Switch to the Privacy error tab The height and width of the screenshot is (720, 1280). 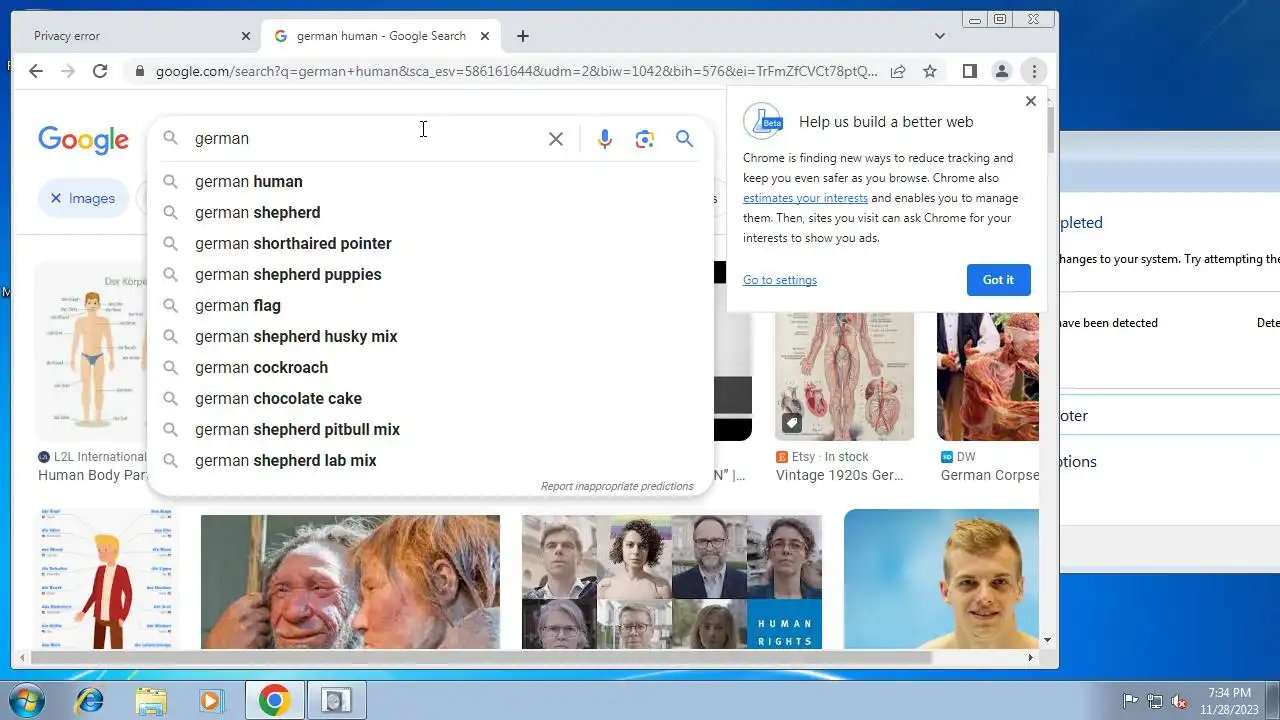(x=141, y=36)
